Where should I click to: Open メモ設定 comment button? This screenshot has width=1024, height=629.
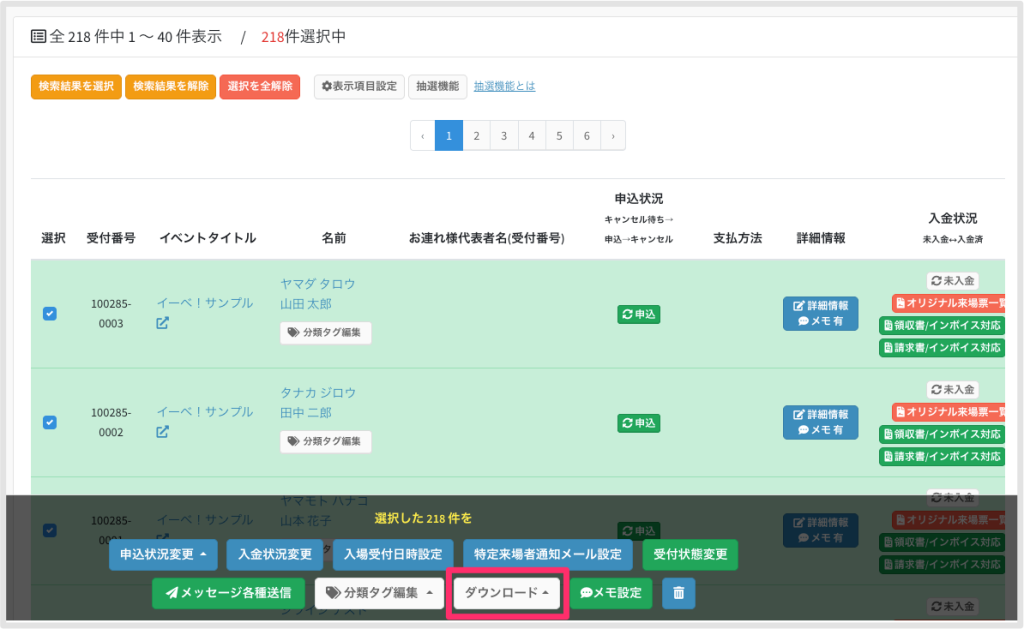(x=611, y=593)
